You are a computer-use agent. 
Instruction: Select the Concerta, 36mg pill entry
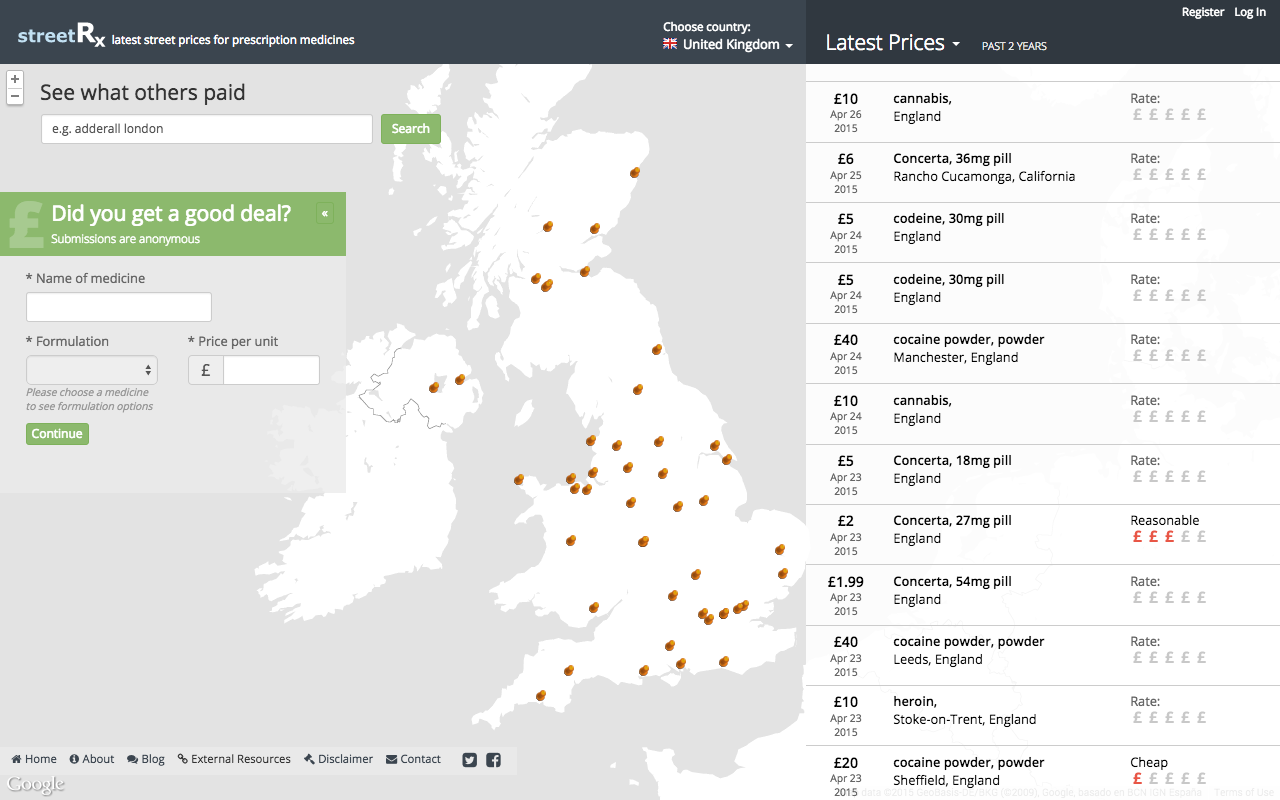1043,173
